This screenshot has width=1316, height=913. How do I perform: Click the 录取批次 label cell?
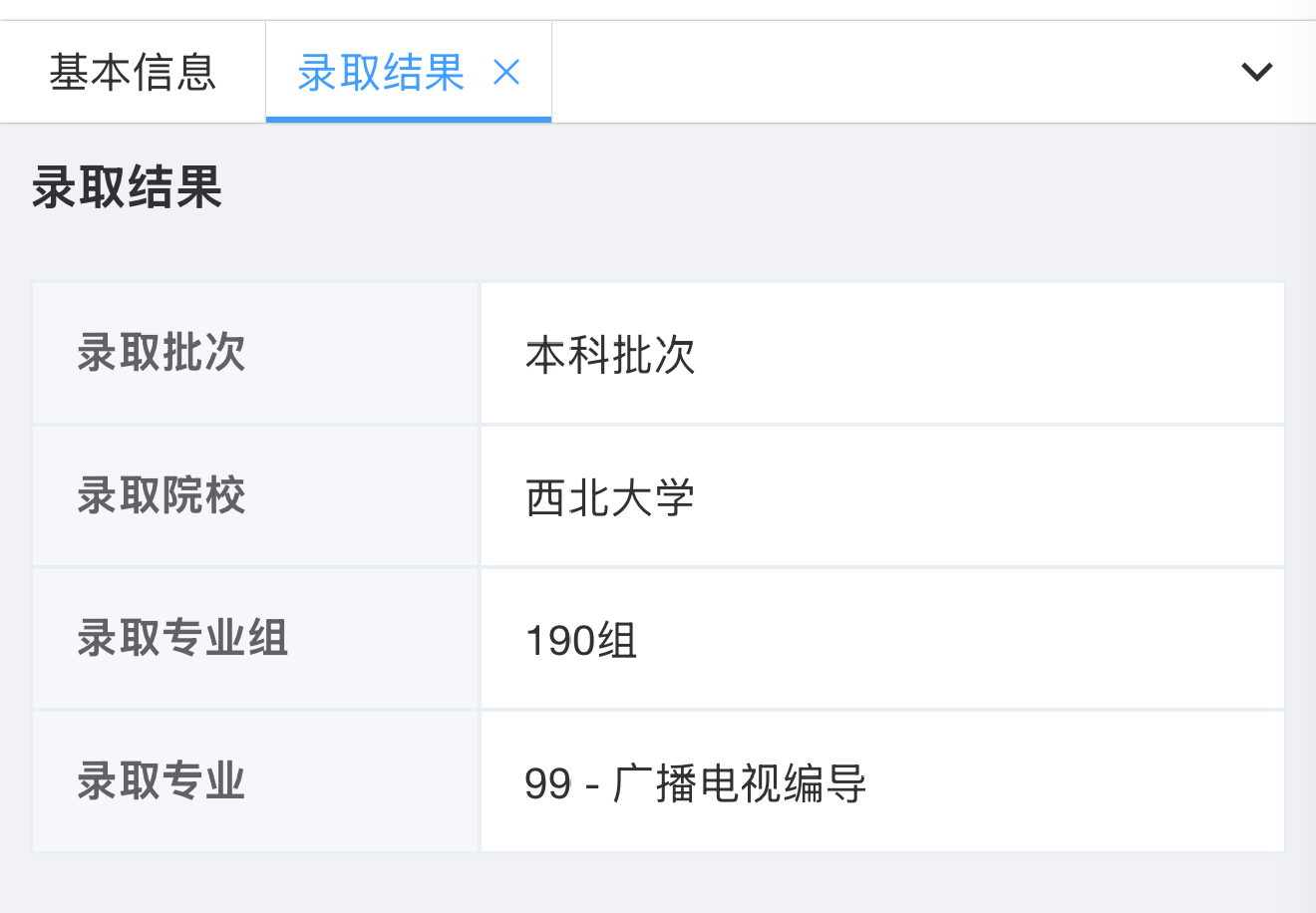pyautogui.click(x=162, y=353)
